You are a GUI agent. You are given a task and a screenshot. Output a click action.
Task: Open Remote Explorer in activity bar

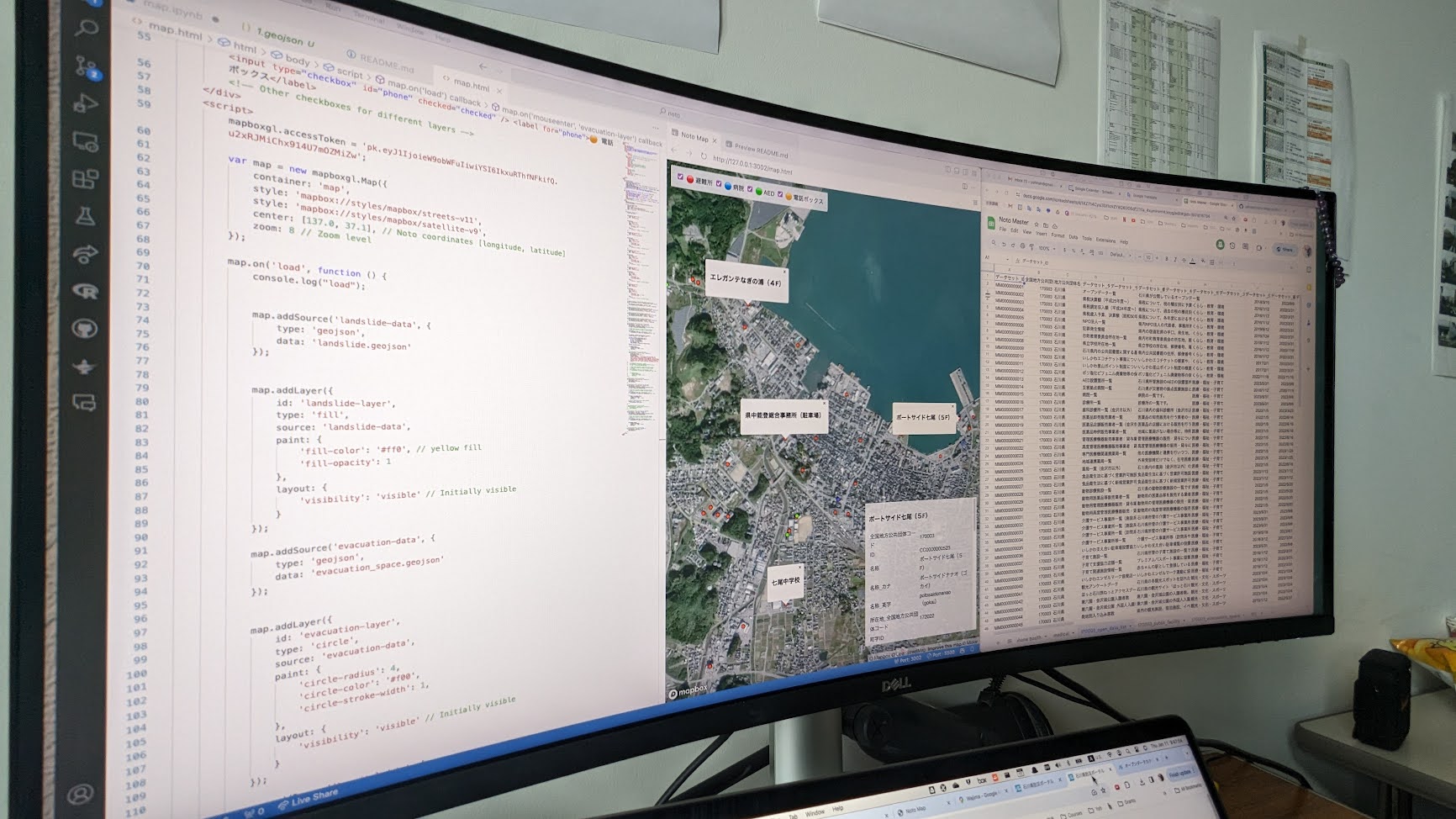pyautogui.click(x=85, y=141)
